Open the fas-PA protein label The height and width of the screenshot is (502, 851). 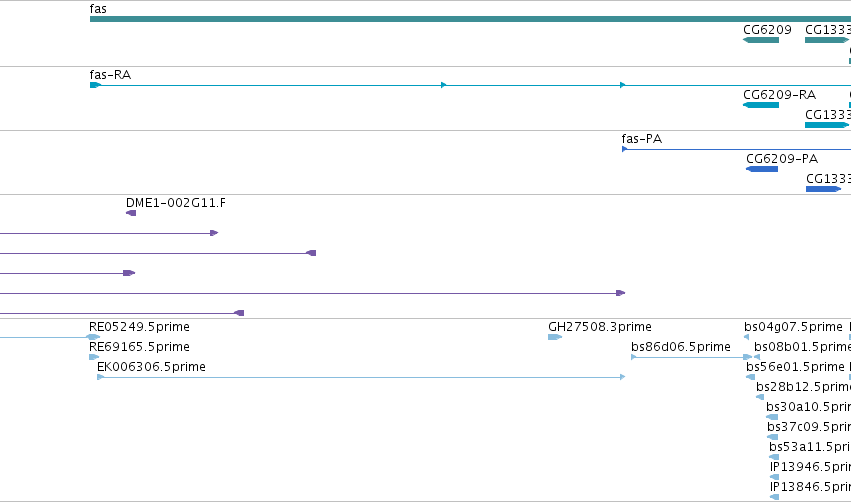point(642,139)
